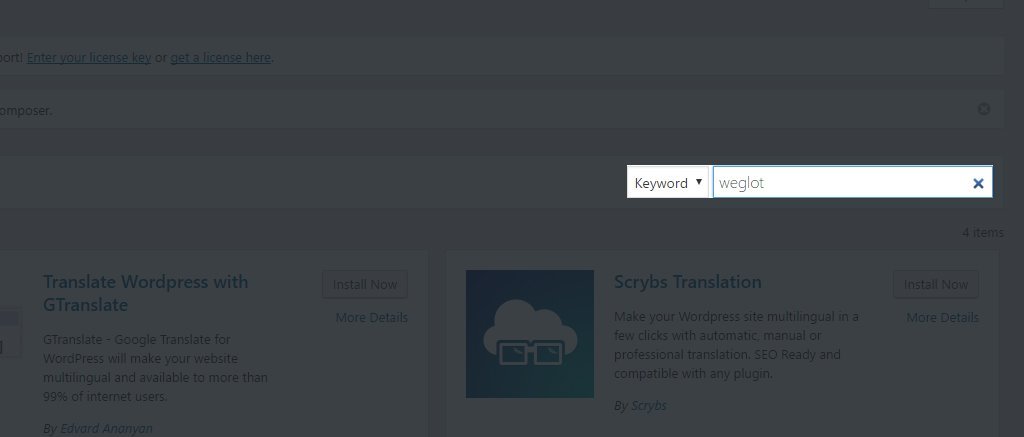Open the Keyword search type dropdown
1024x437 pixels.
(x=667, y=182)
